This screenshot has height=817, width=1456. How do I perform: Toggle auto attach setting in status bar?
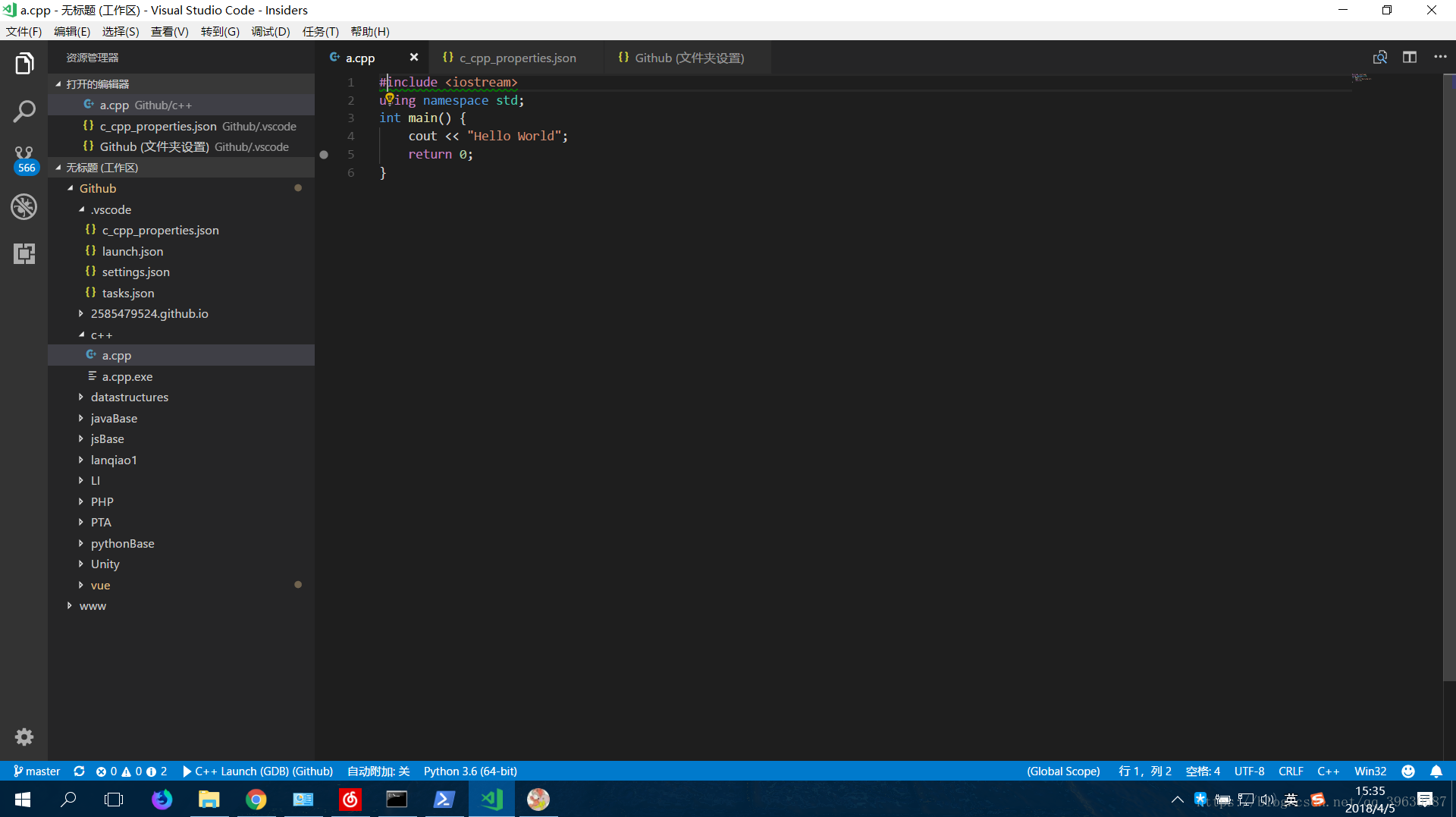pos(378,771)
